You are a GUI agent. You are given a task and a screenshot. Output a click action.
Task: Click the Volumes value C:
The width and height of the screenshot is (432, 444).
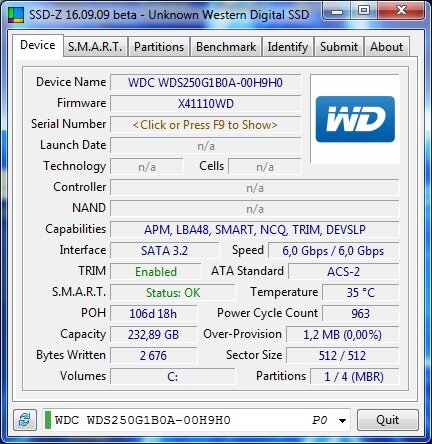tap(173, 377)
